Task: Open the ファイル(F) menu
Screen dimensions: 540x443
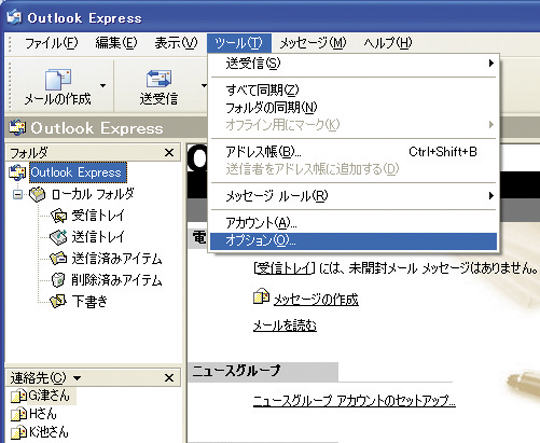Action: (51, 43)
